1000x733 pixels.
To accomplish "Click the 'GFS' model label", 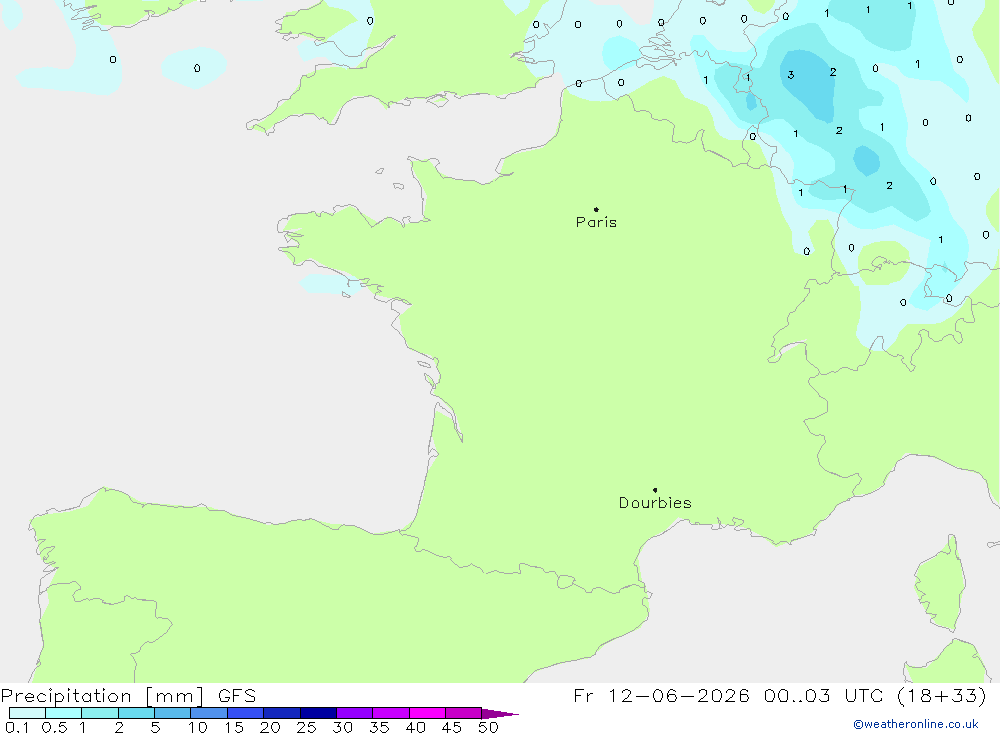I will point(237,696).
